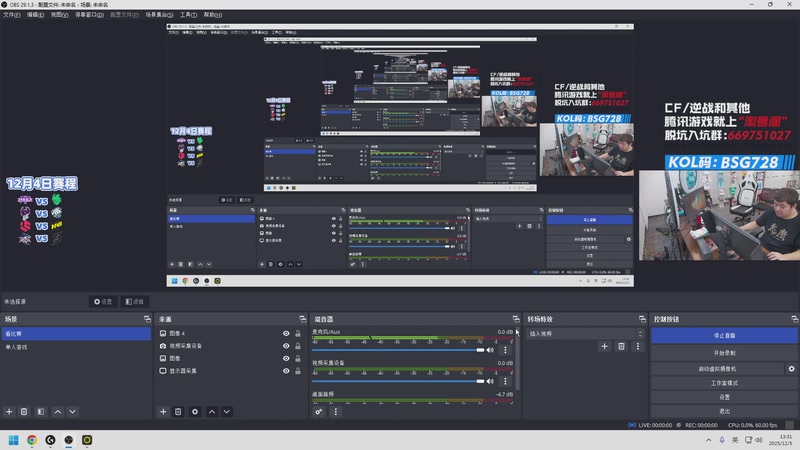This screenshot has height=450, width=800.
Task: Open the transition type dropdown 插入视频
Action: tap(585, 334)
